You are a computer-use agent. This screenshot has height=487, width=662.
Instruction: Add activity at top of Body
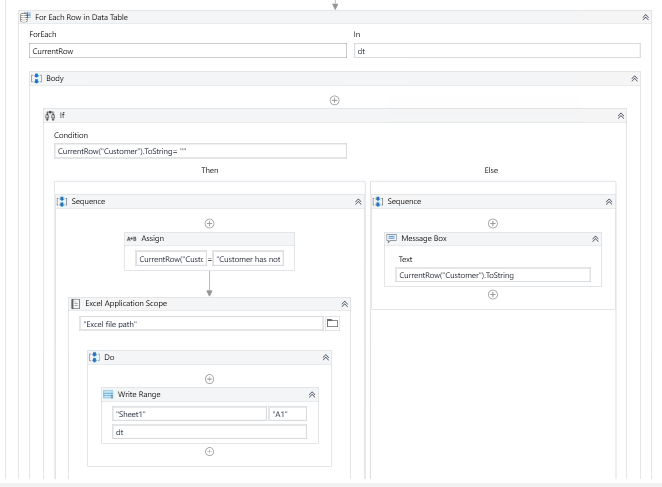(334, 100)
